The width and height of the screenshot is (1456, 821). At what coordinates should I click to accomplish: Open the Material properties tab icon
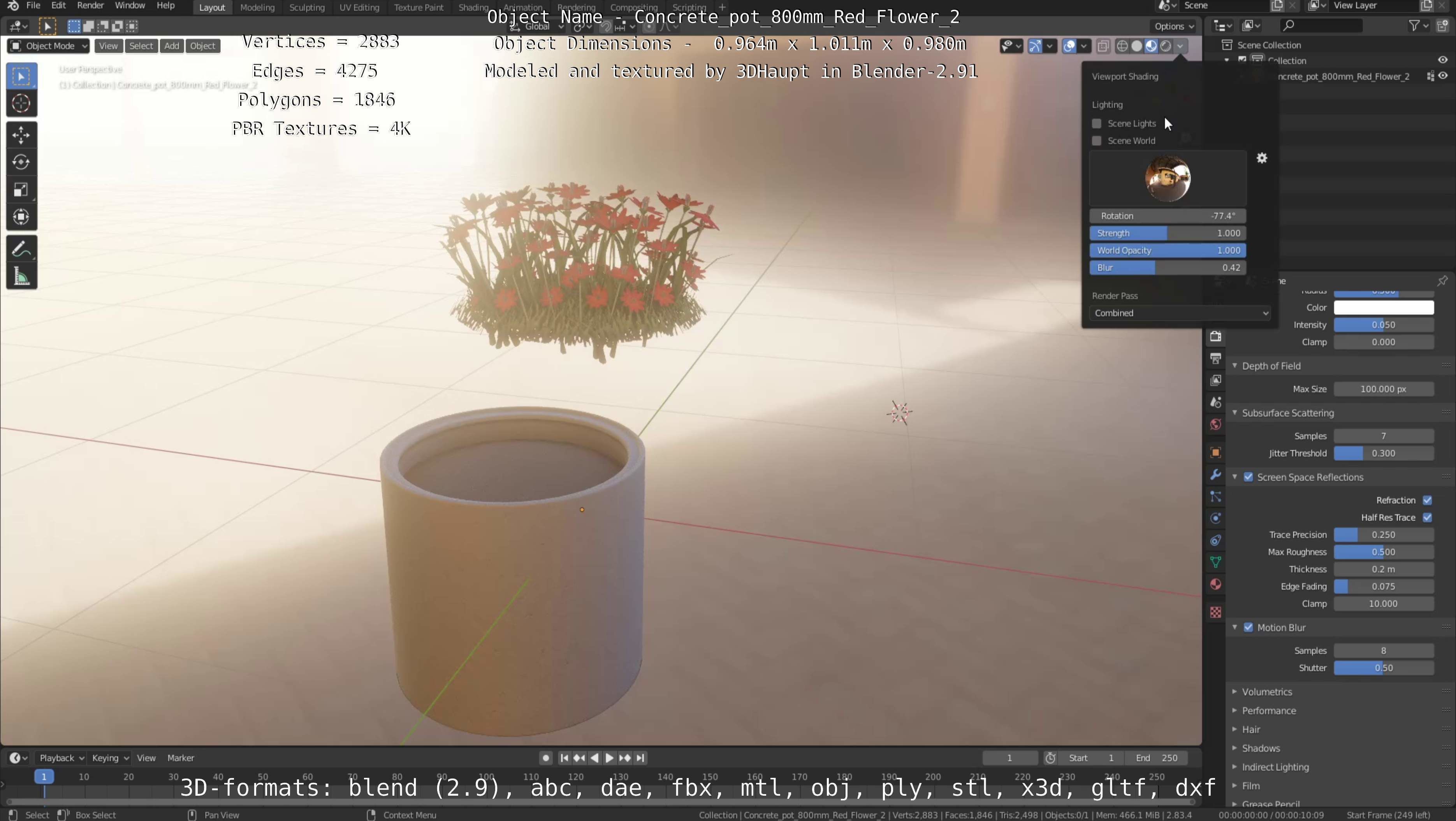tap(1216, 584)
